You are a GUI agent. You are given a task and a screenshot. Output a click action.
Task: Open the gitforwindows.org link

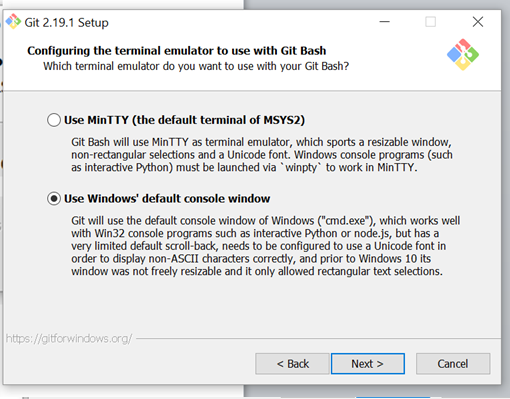(69, 339)
